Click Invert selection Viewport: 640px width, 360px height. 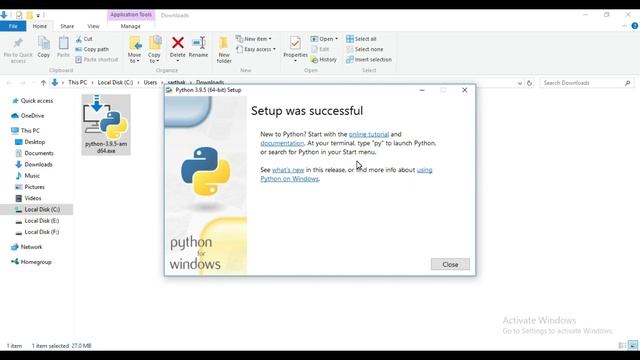click(x=369, y=59)
